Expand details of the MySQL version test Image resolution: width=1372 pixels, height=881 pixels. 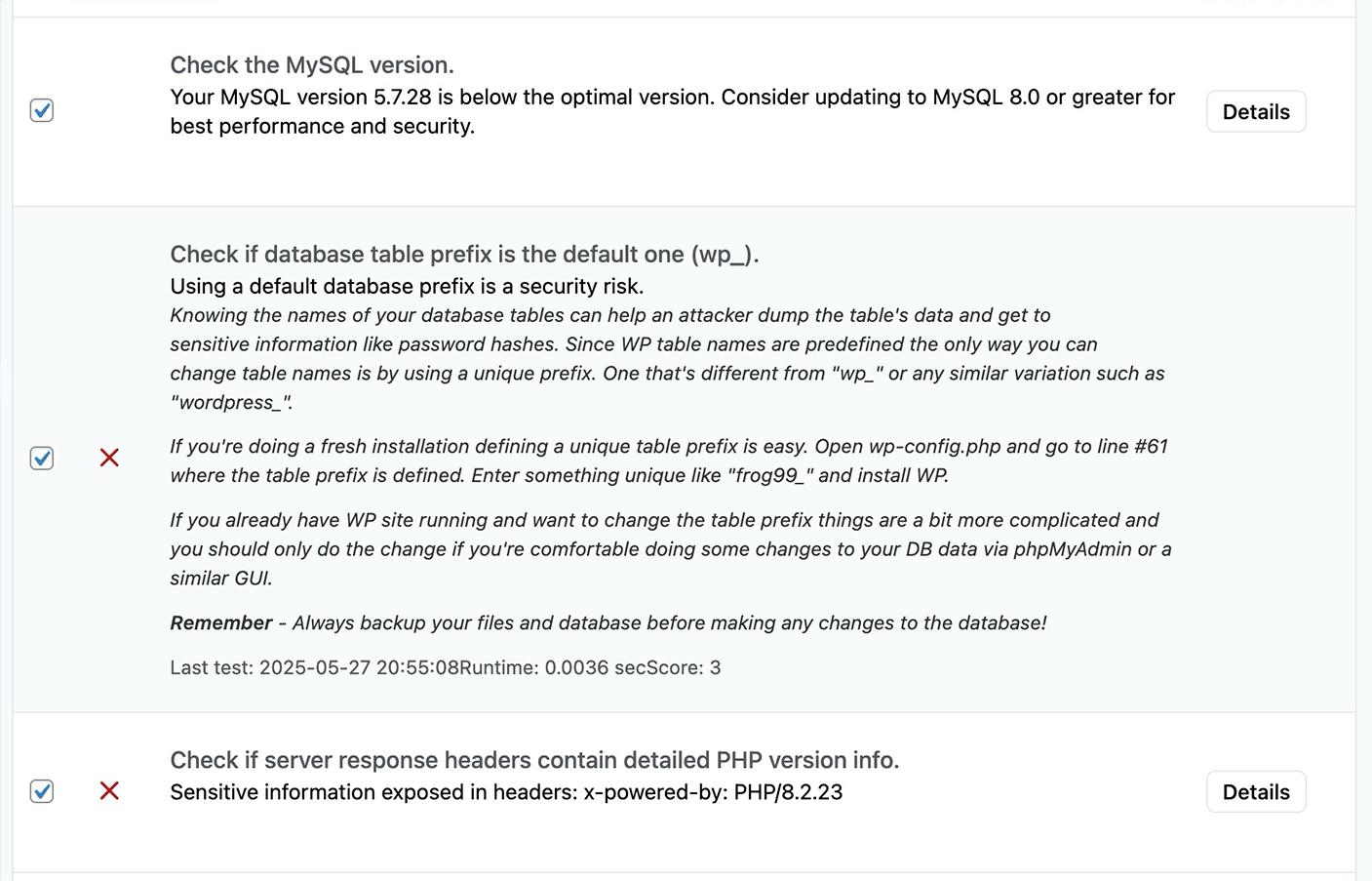point(1255,110)
